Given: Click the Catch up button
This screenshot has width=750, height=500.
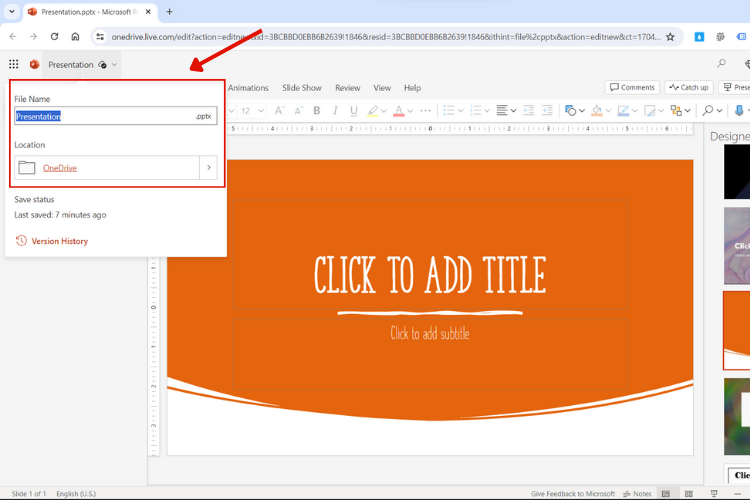Looking at the screenshot, I should tap(689, 87).
